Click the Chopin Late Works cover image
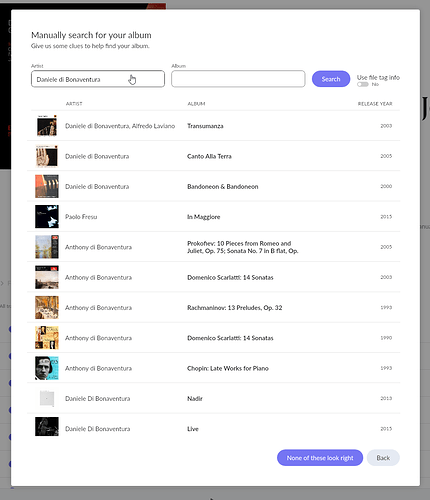430x500 pixels. (47, 368)
